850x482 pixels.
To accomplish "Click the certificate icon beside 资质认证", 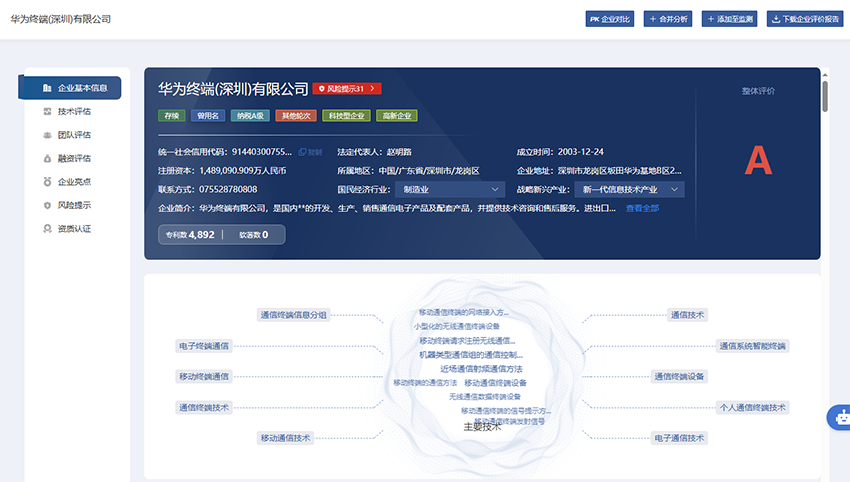I will coord(47,229).
